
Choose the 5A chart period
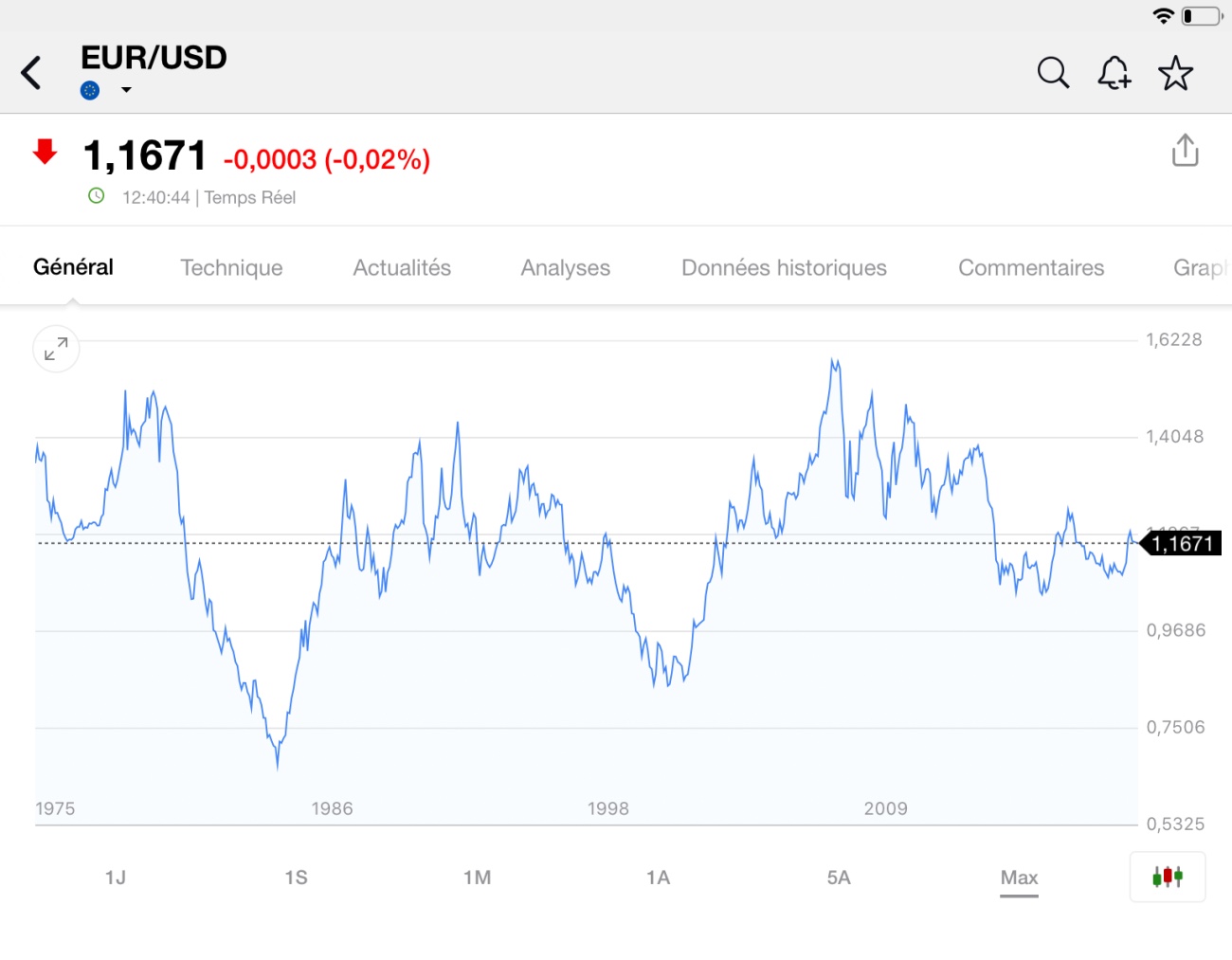coord(839,878)
